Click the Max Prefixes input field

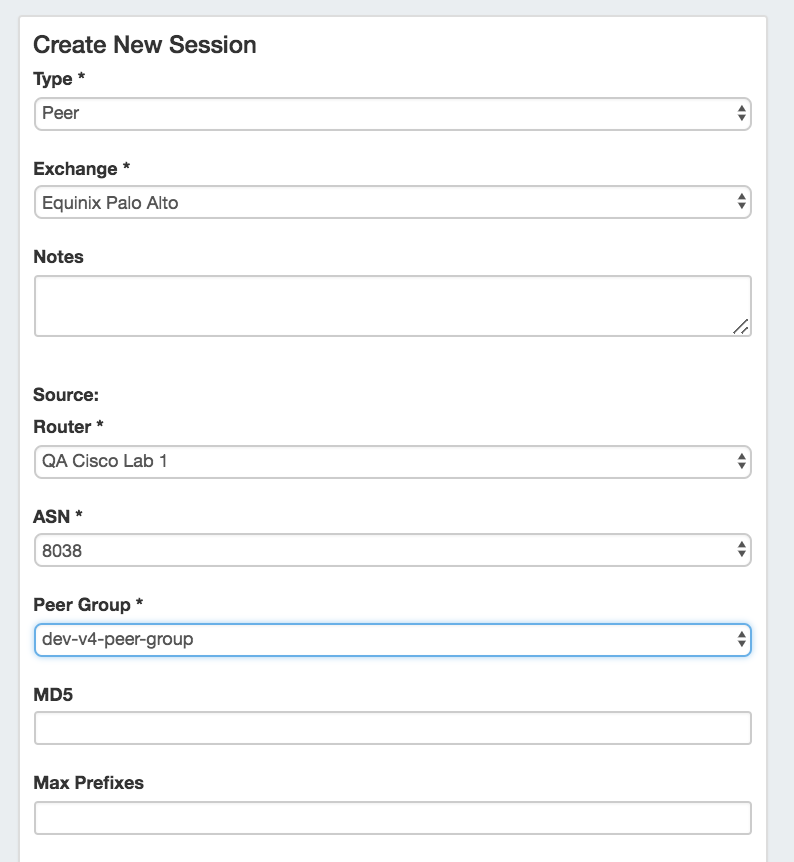[x=392, y=817]
